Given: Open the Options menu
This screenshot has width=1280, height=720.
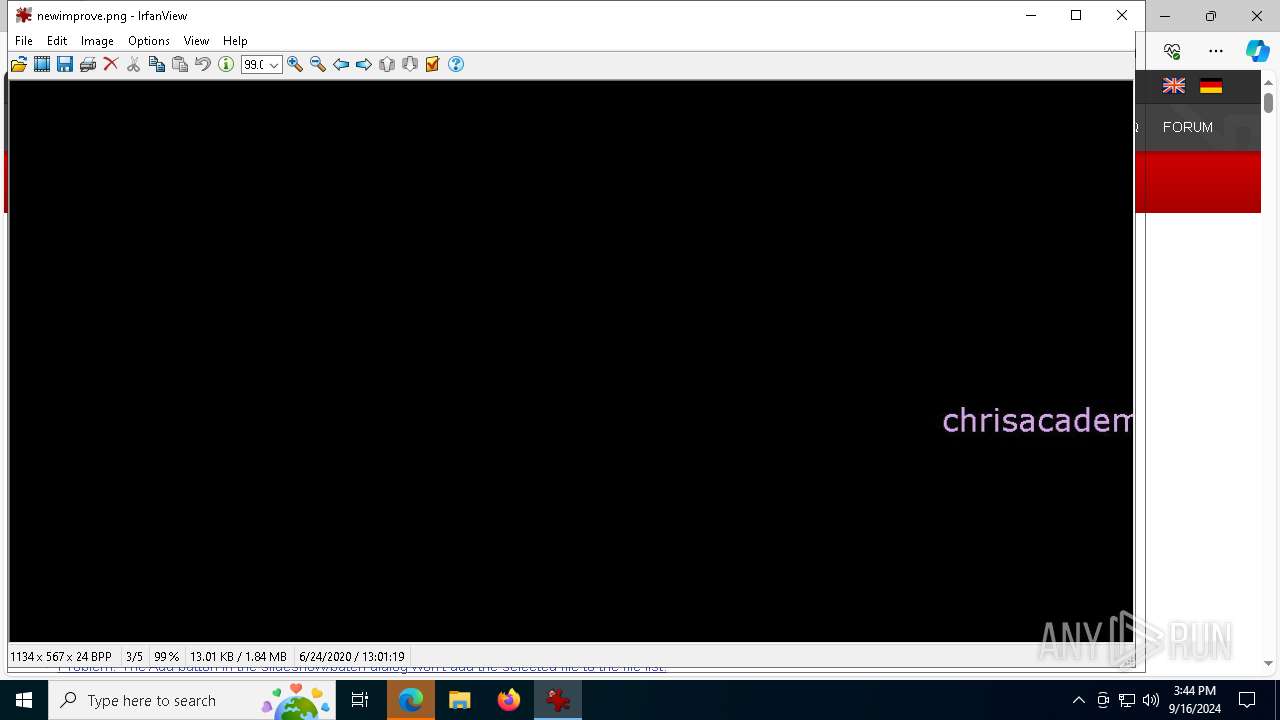Looking at the screenshot, I should tap(149, 41).
